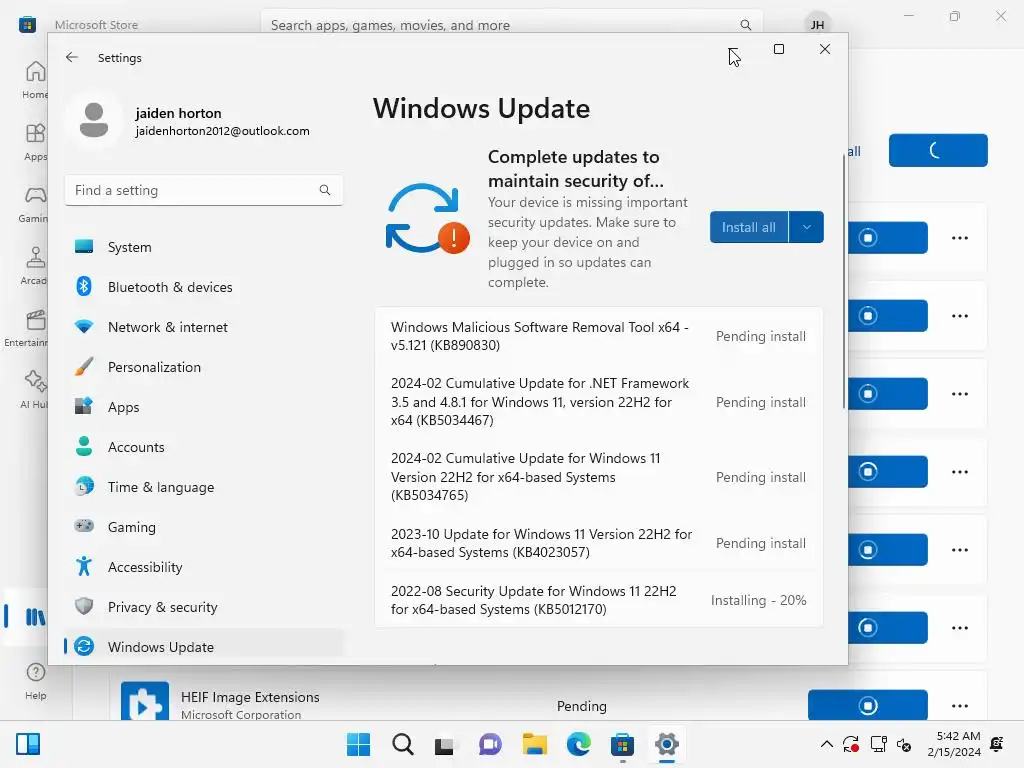Open the Windows Start menu
Image resolution: width=1024 pixels, height=768 pixels.
coord(358,744)
